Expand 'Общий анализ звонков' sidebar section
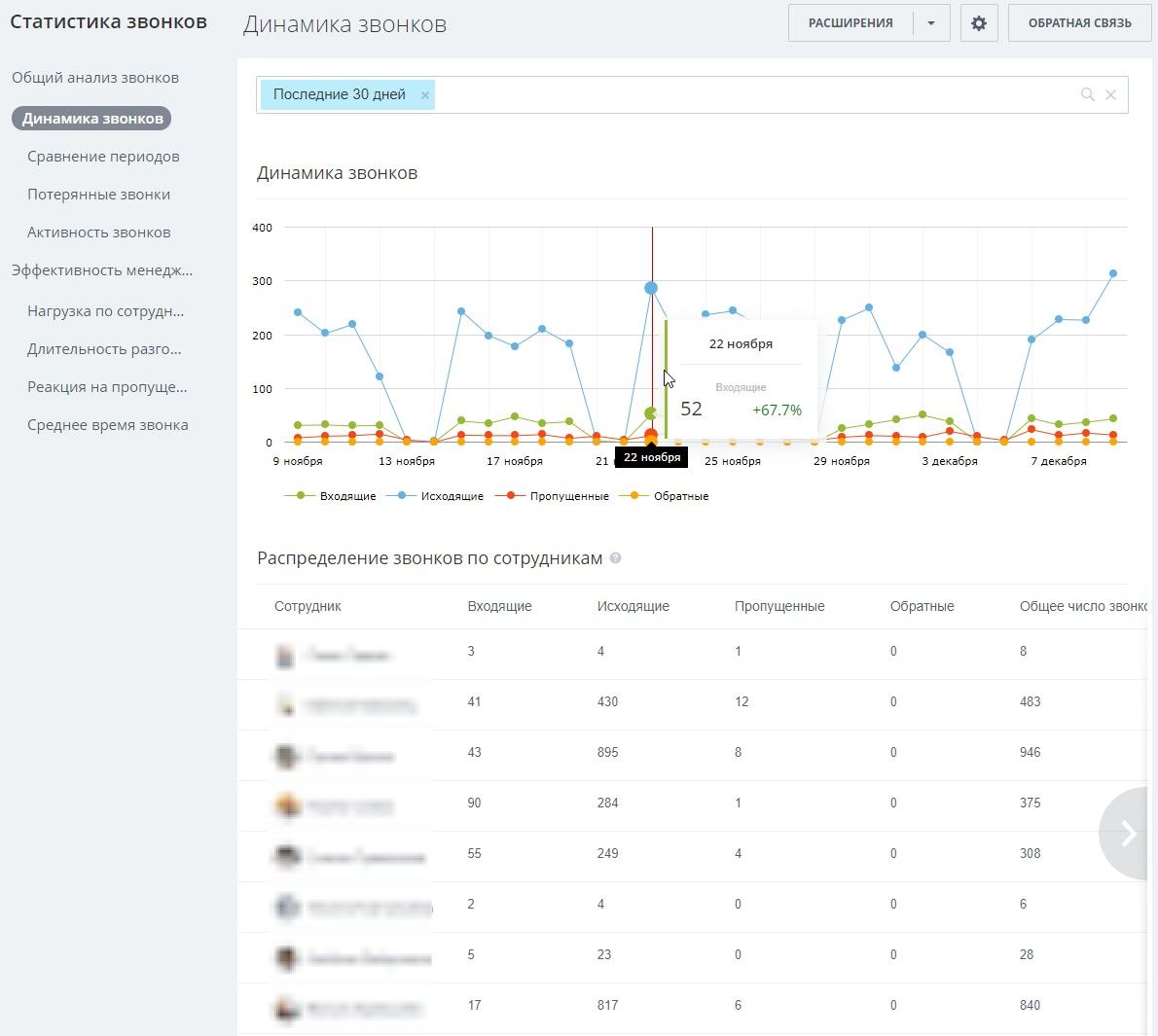Screen dimensions: 1158x1036 [x=95, y=78]
